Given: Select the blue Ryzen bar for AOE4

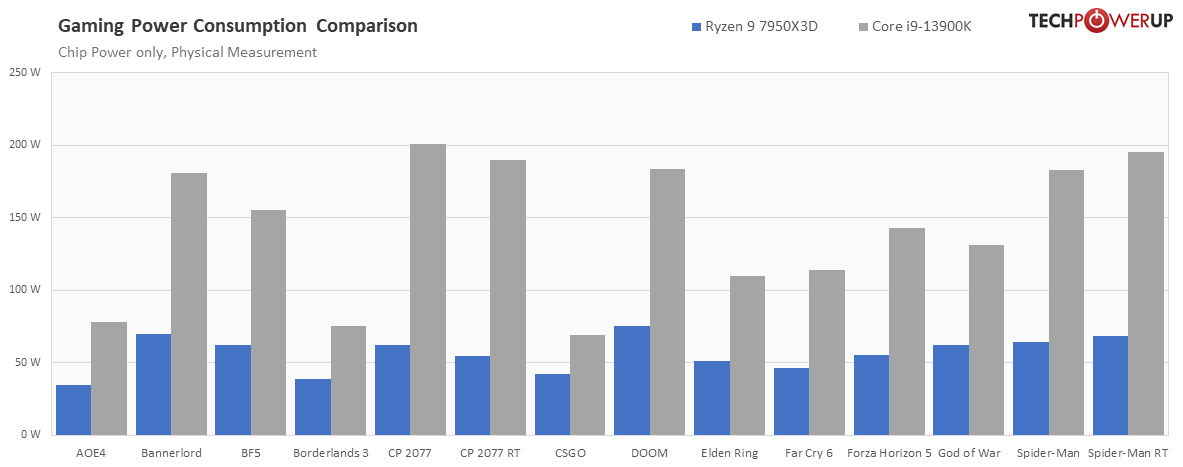Looking at the screenshot, I should pyautogui.click(x=74, y=410).
